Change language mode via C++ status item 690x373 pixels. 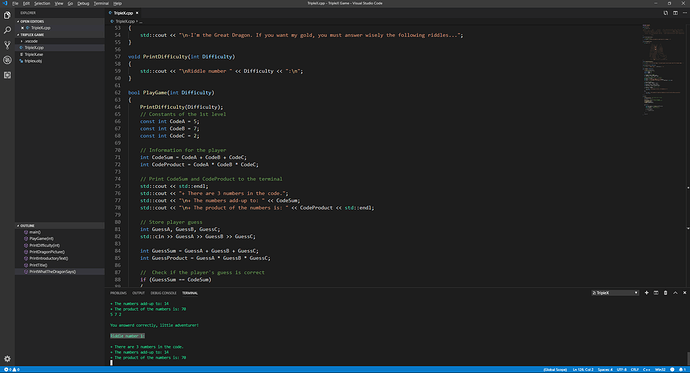click(647, 369)
